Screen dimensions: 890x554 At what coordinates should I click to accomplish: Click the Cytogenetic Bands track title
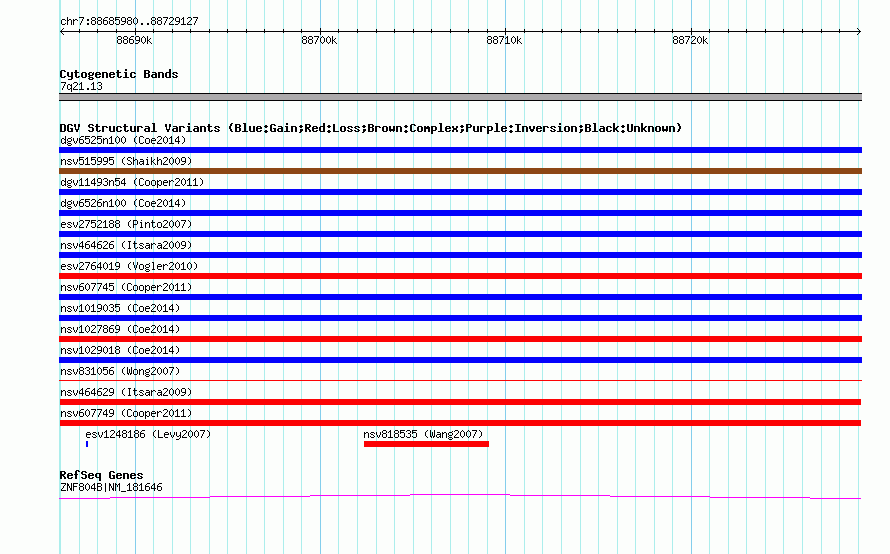pos(119,74)
